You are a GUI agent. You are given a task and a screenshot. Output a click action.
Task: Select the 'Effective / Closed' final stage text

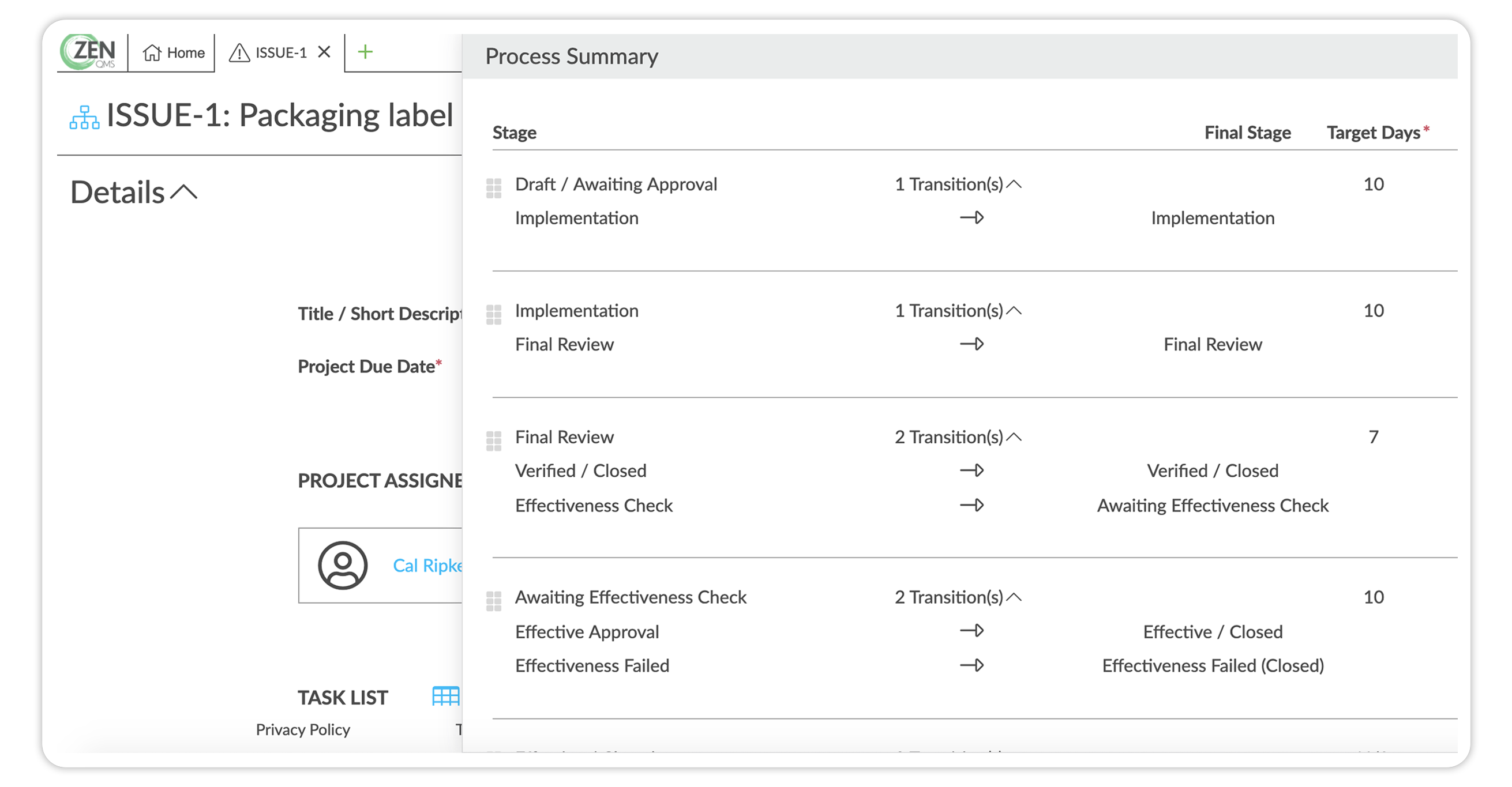pyautogui.click(x=1213, y=632)
